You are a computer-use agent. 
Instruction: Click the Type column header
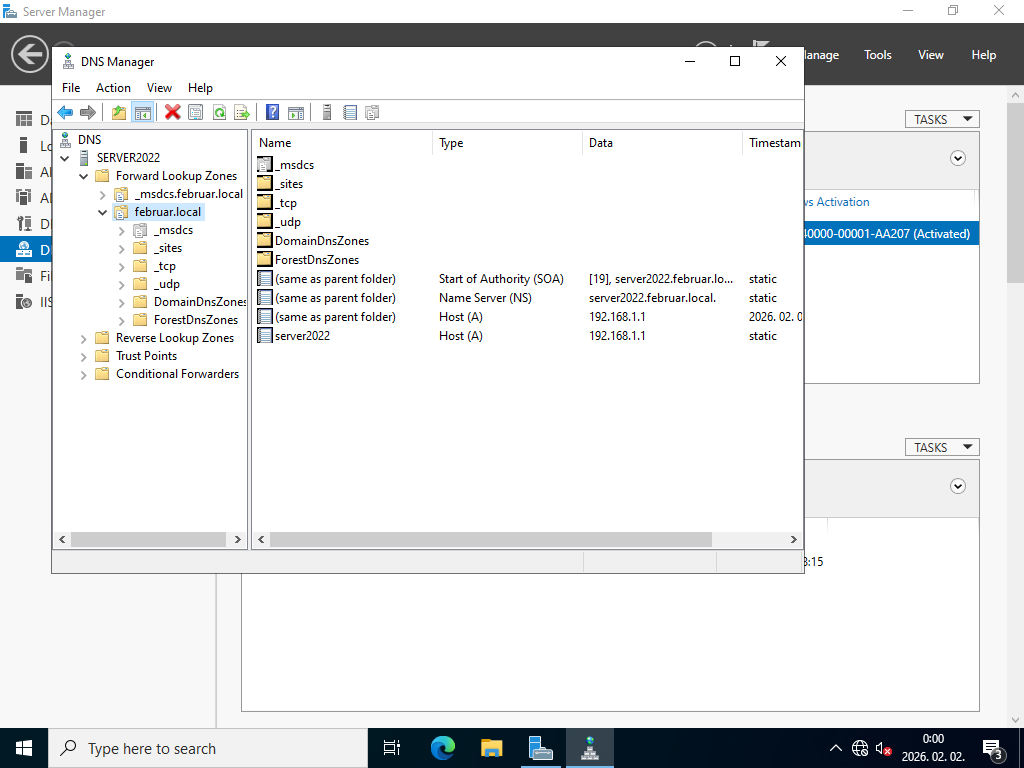point(451,143)
